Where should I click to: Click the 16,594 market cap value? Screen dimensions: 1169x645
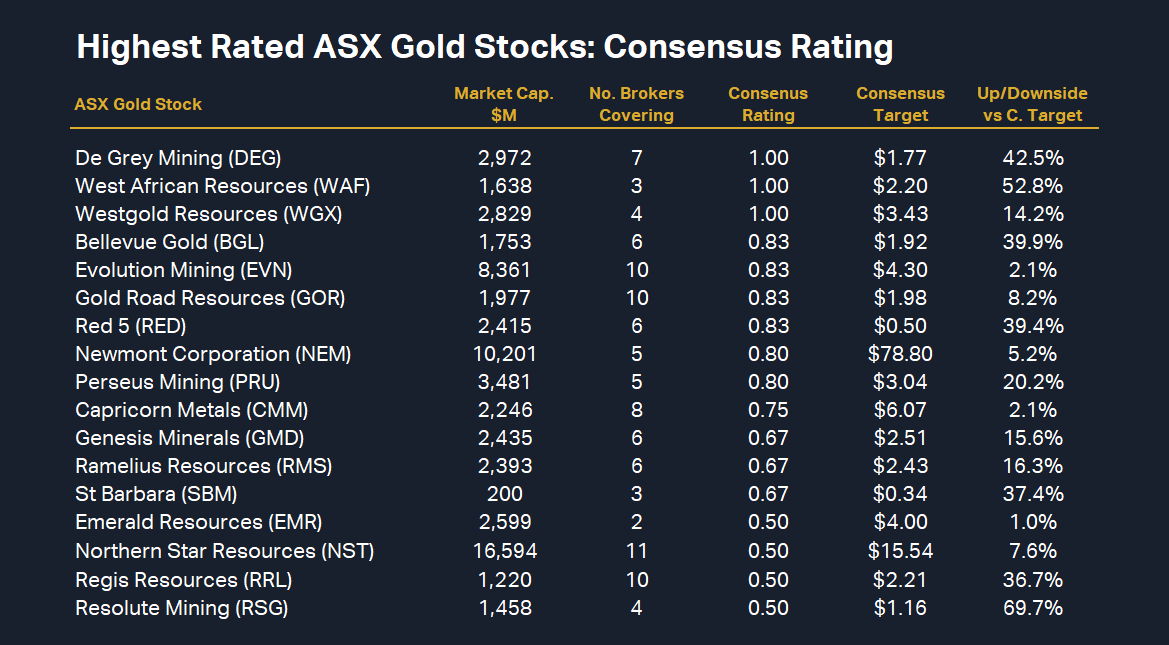point(504,551)
